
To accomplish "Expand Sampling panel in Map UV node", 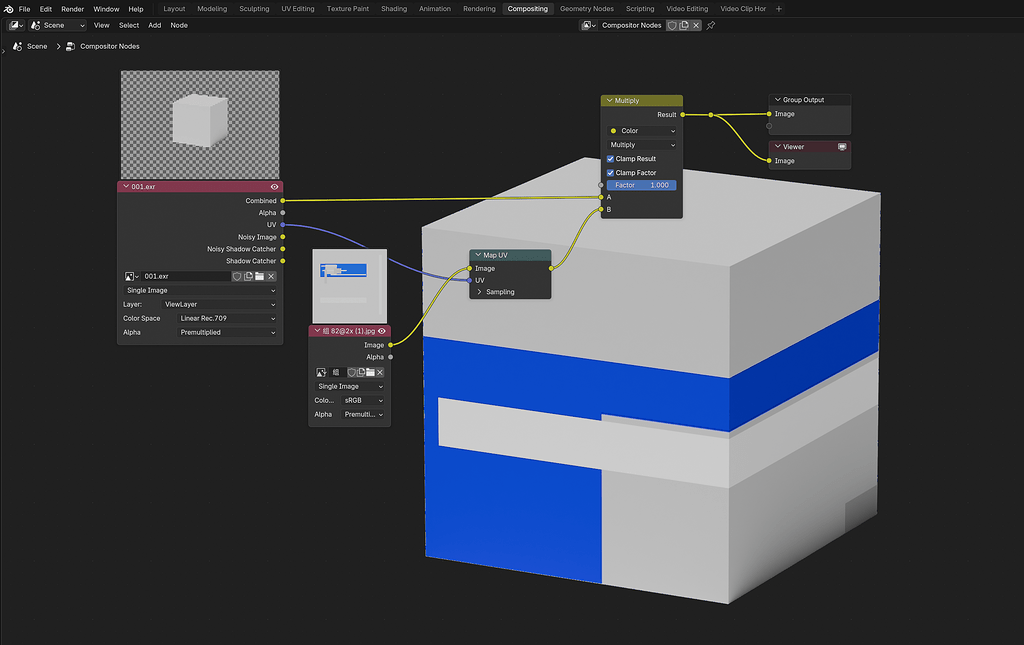I will click(479, 292).
